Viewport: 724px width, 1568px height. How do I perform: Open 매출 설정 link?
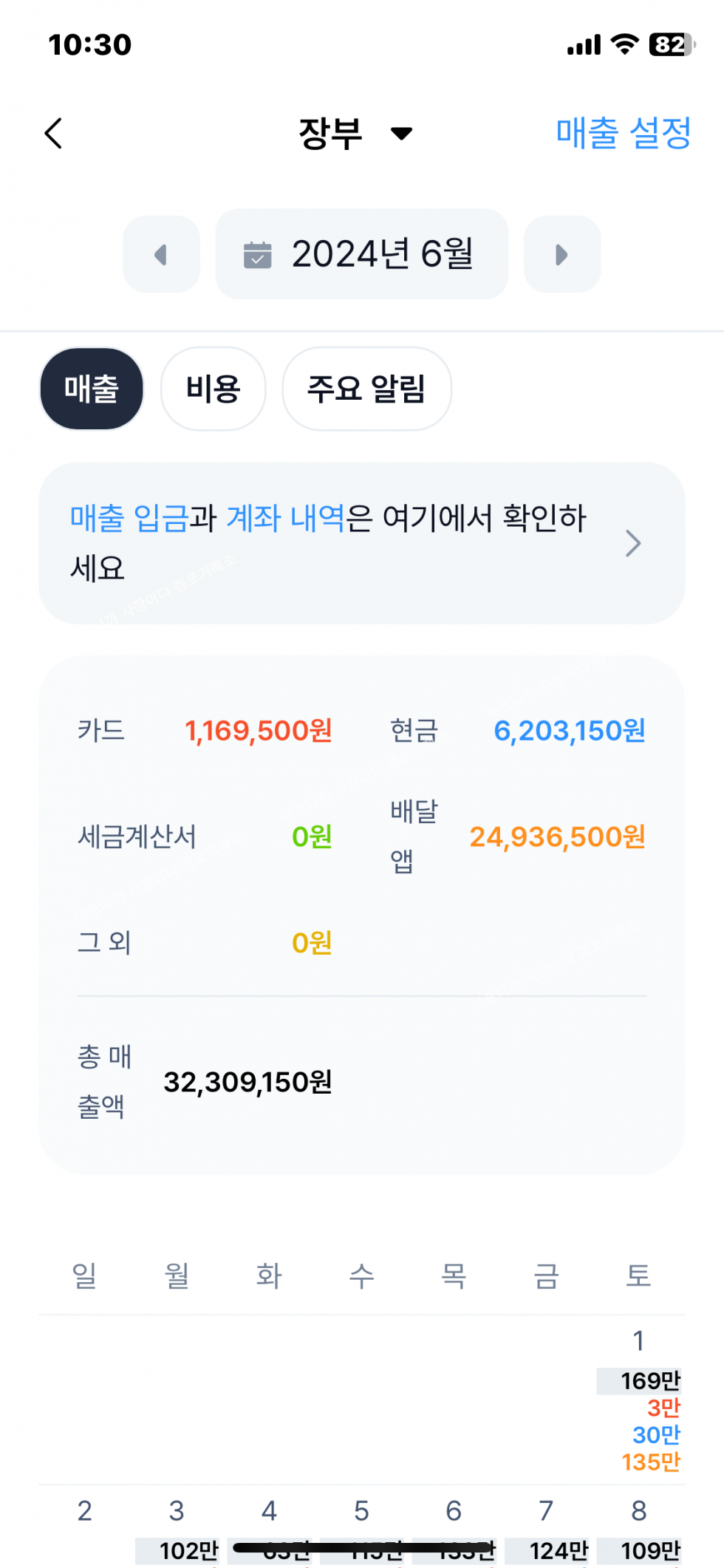pos(623,134)
